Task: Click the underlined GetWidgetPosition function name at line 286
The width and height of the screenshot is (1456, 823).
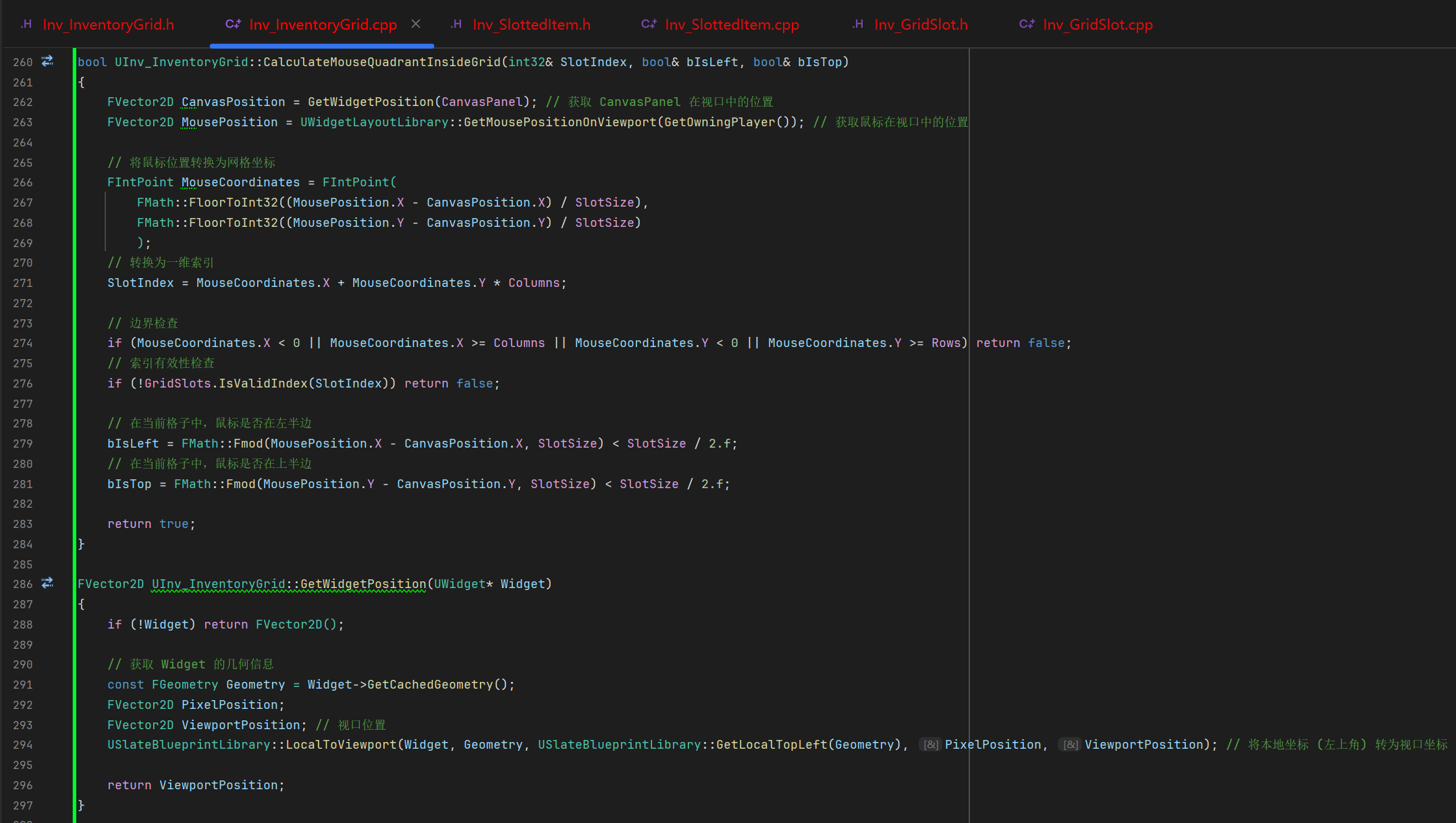Action: point(363,584)
